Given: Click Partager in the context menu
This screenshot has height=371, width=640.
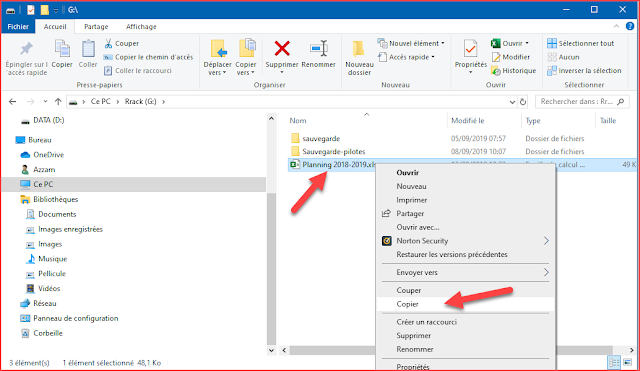Looking at the screenshot, I should (x=410, y=213).
